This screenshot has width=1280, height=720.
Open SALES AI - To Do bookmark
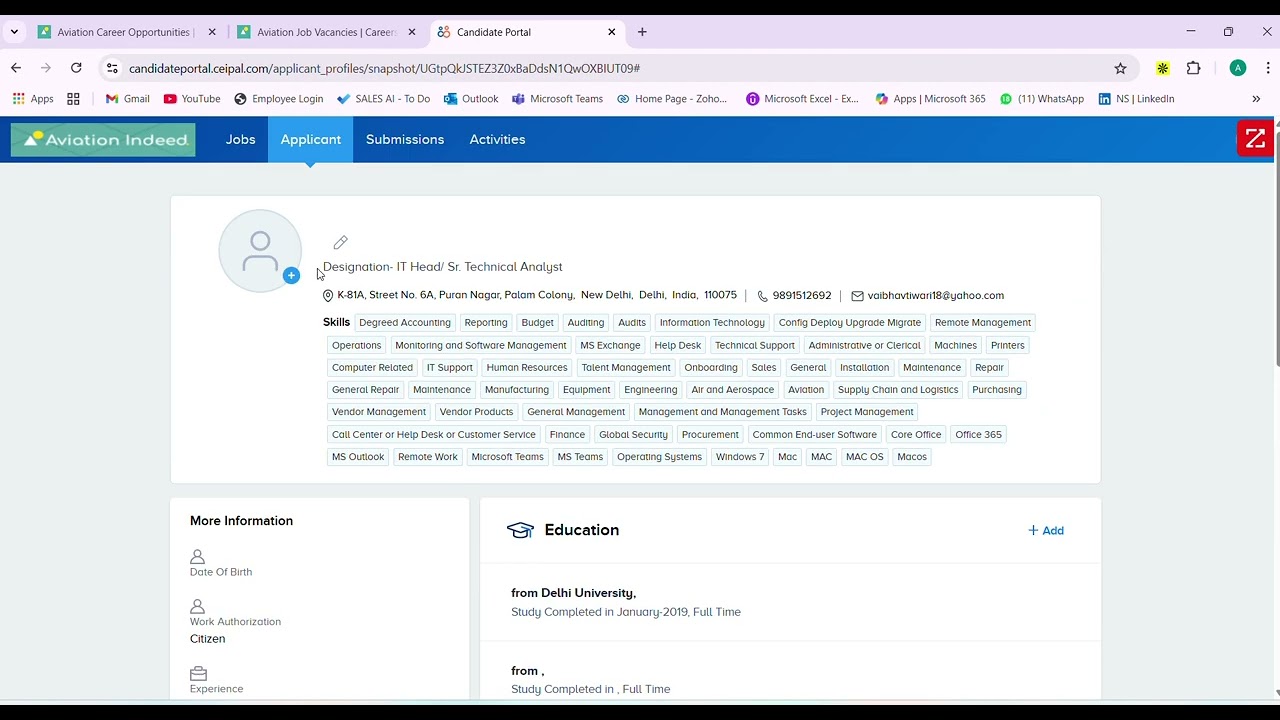pos(384,99)
